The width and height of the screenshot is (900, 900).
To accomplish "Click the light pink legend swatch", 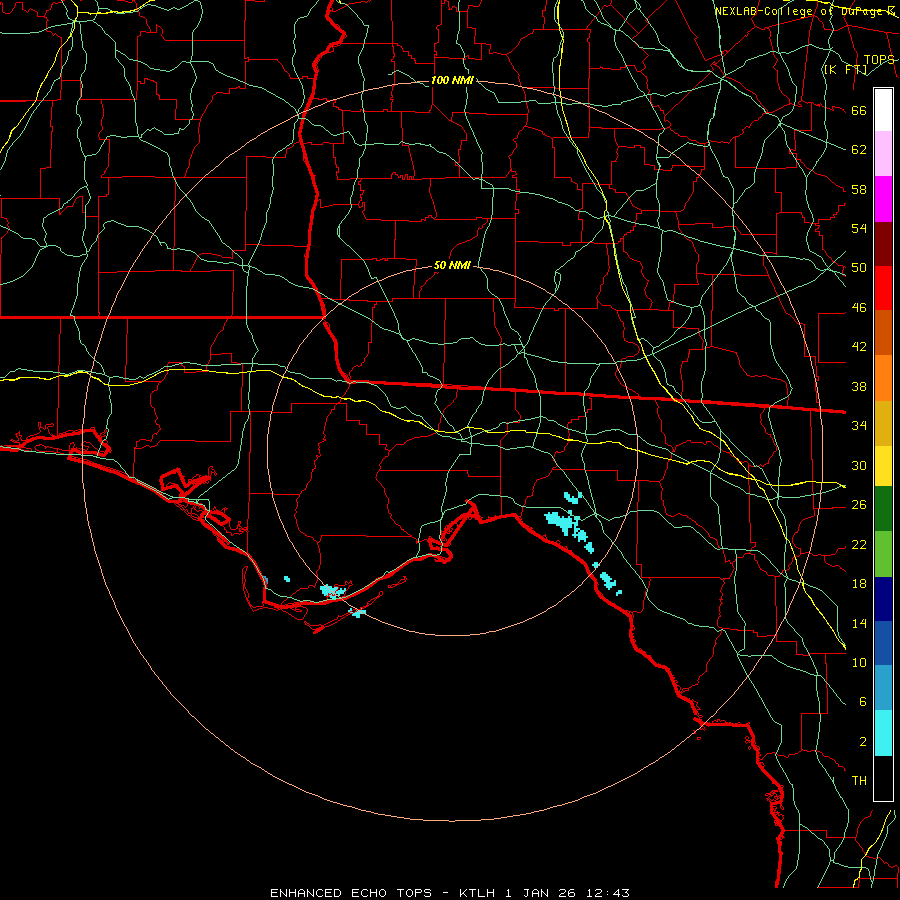I will (x=883, y=154).
